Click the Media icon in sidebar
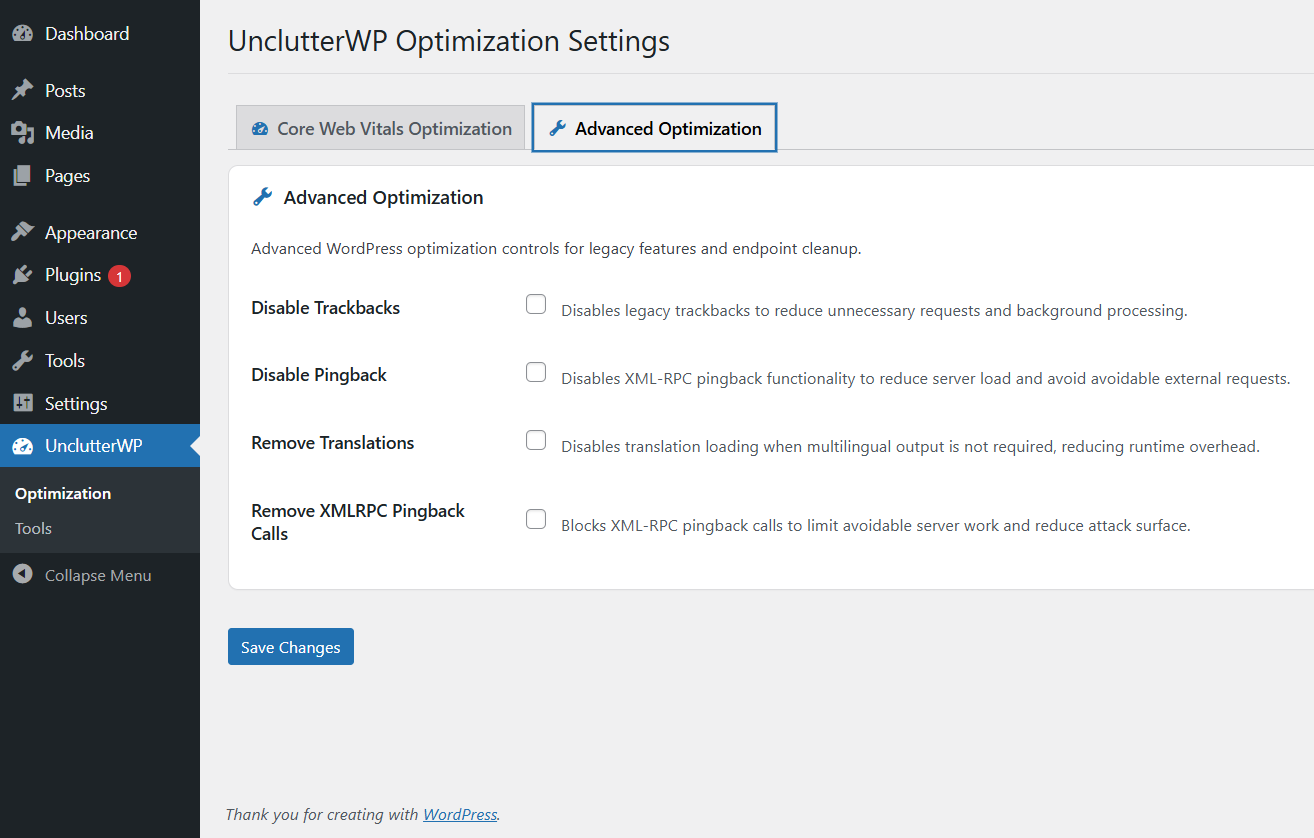The width and height of the screenshot is (1314, 838). point(22,133)
